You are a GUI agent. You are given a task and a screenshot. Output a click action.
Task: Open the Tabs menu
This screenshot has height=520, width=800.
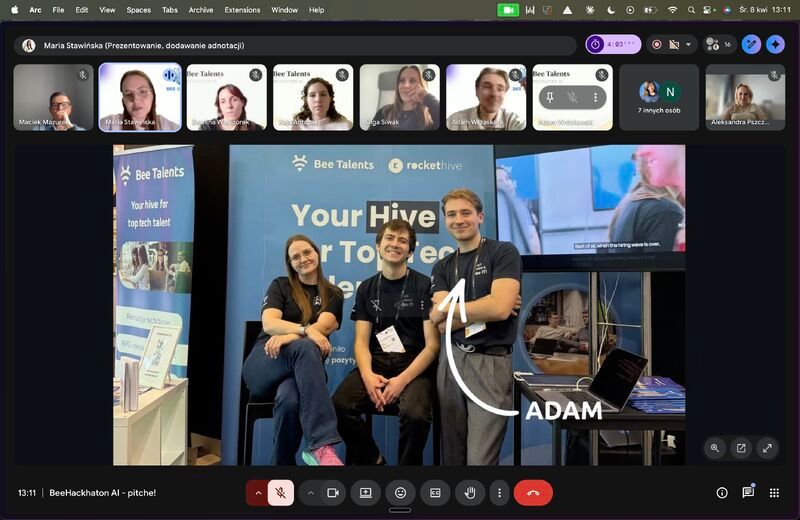coord(170,10)
